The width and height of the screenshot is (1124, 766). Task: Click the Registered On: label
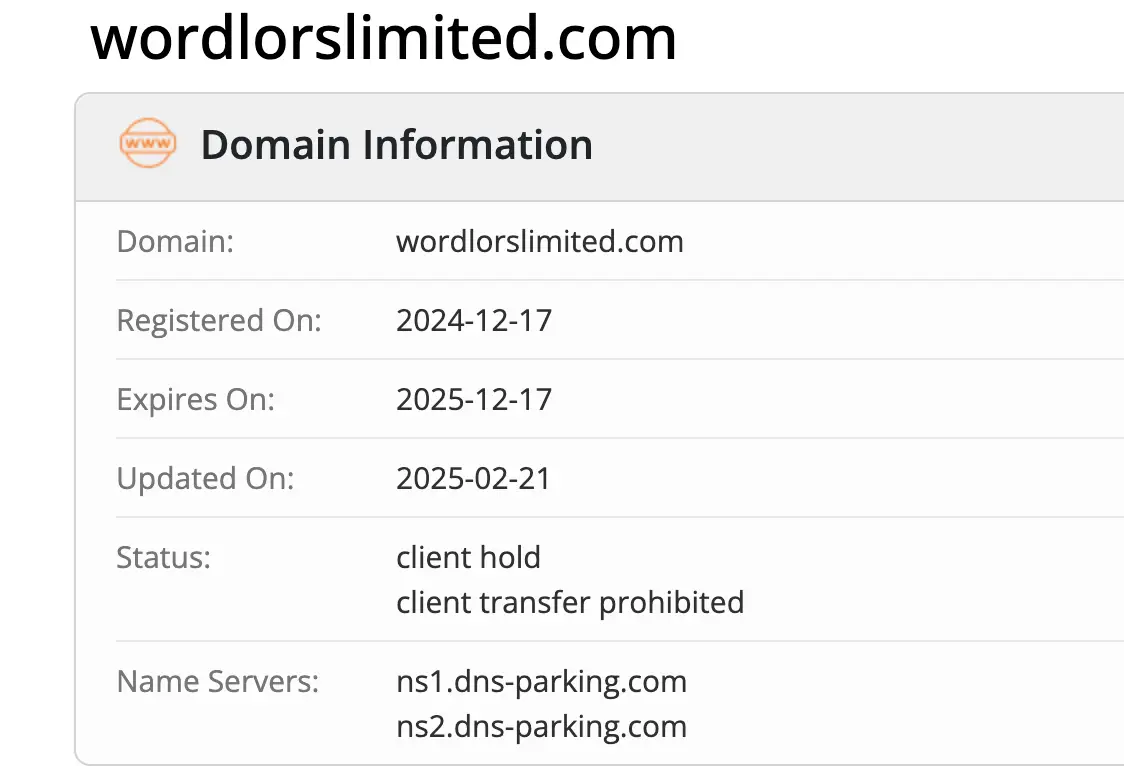(219, 321)
